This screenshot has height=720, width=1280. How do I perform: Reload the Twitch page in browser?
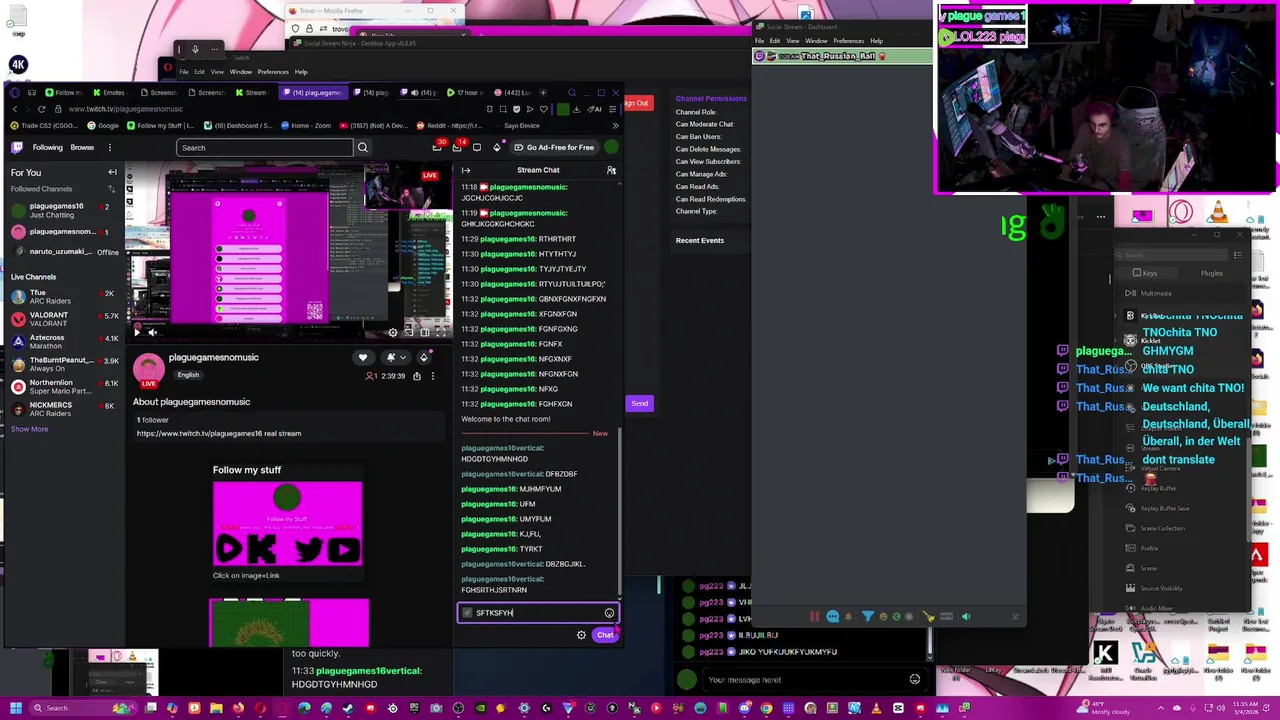point(42,109)
